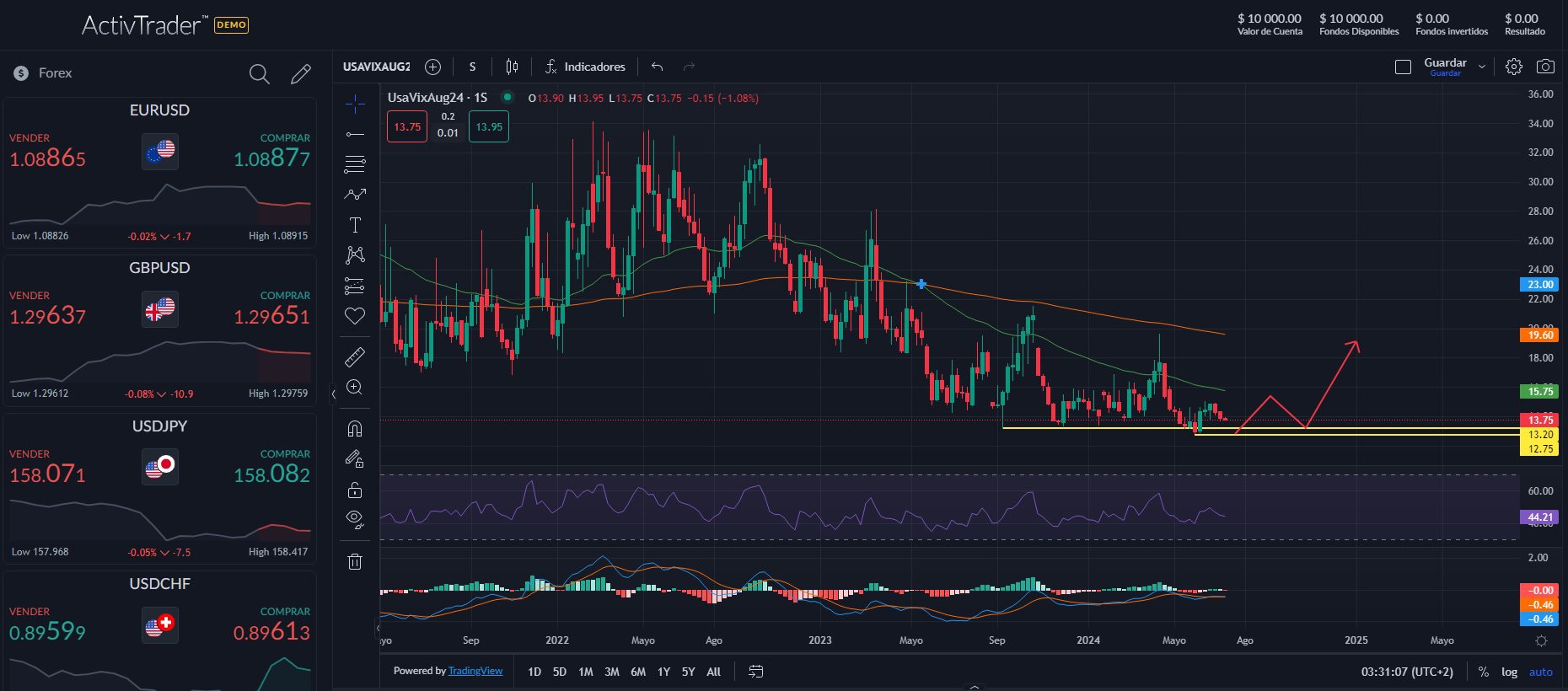The height and width of the screenshot is (691, 1568).
Task: Open the Fibonacci retracement tool
Action: (x=355, y=164)
